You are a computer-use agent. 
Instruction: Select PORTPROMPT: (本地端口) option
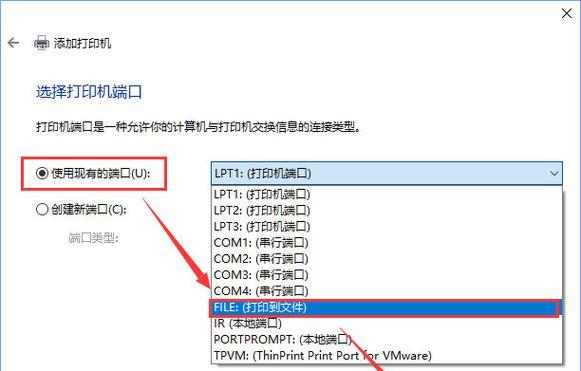(387, 339)
